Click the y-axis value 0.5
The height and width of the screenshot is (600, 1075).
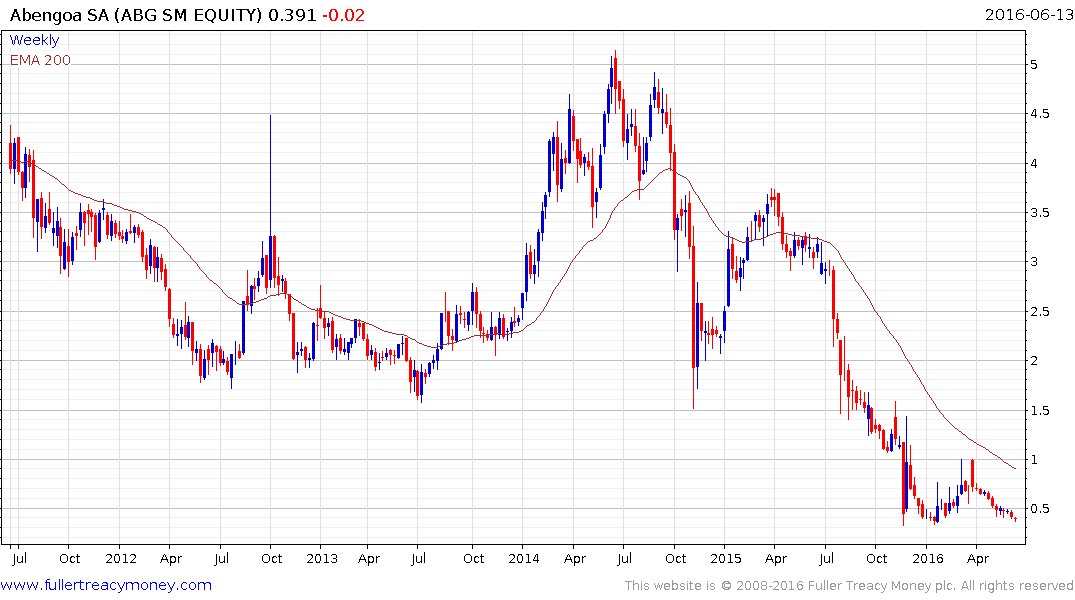tap(1040, 509)
